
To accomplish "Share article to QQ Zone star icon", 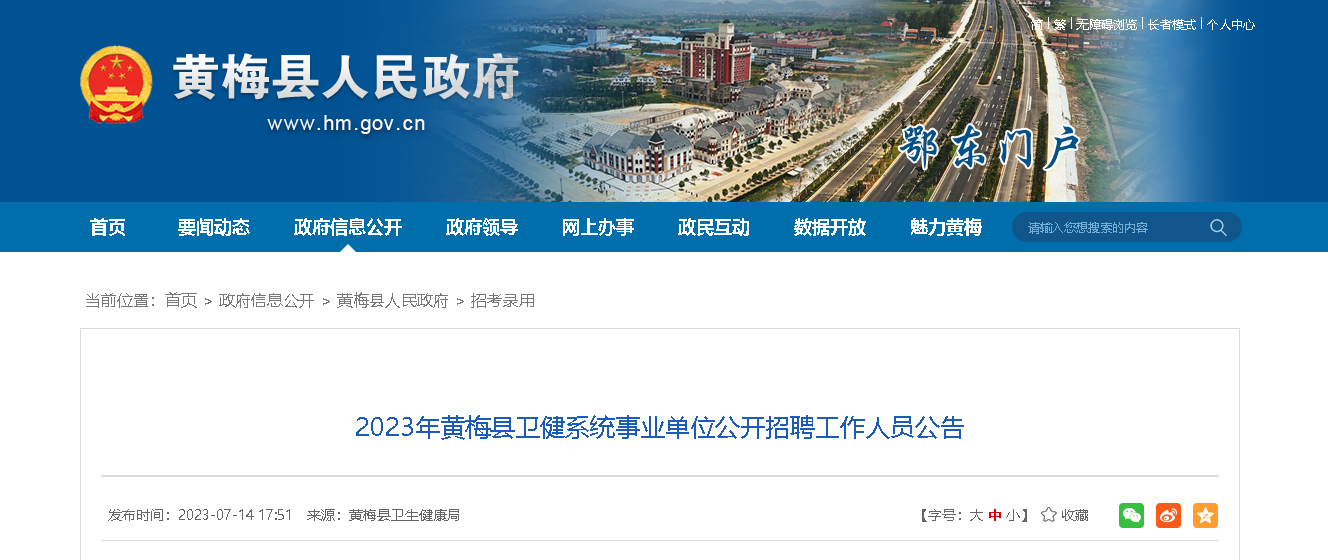I will coord(1205,515).
